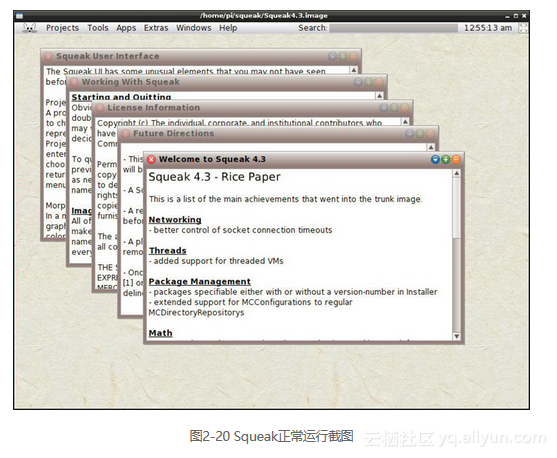The image size is (557, 458).
Task: Click the Package Management heading
Action: 200,282
